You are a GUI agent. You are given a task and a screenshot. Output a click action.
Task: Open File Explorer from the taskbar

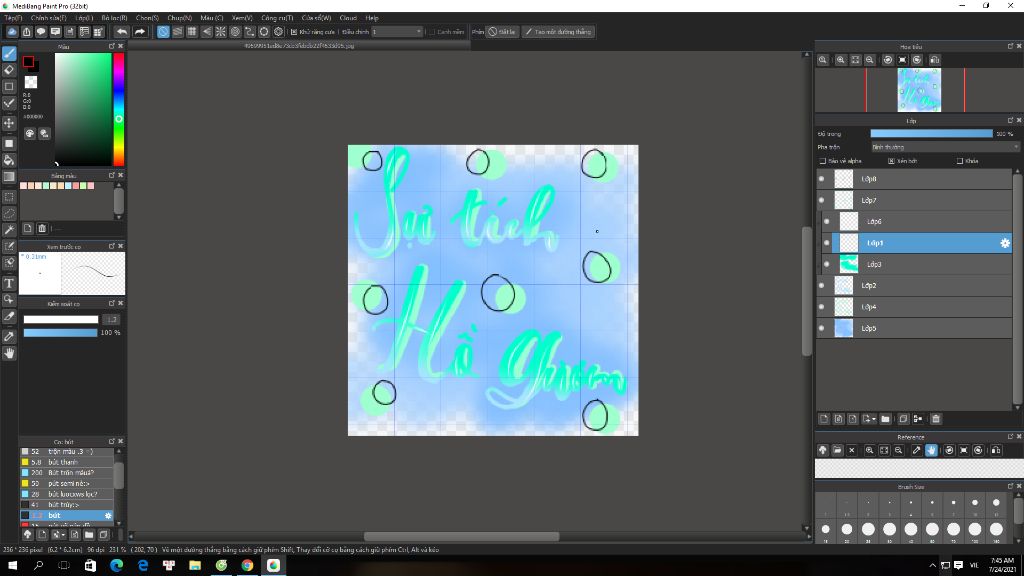click(195, 565)
